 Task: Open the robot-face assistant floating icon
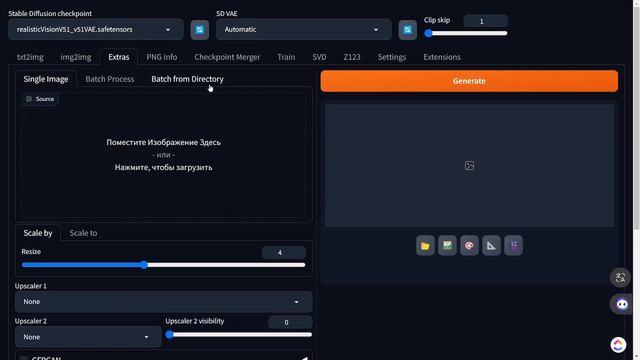621,304
